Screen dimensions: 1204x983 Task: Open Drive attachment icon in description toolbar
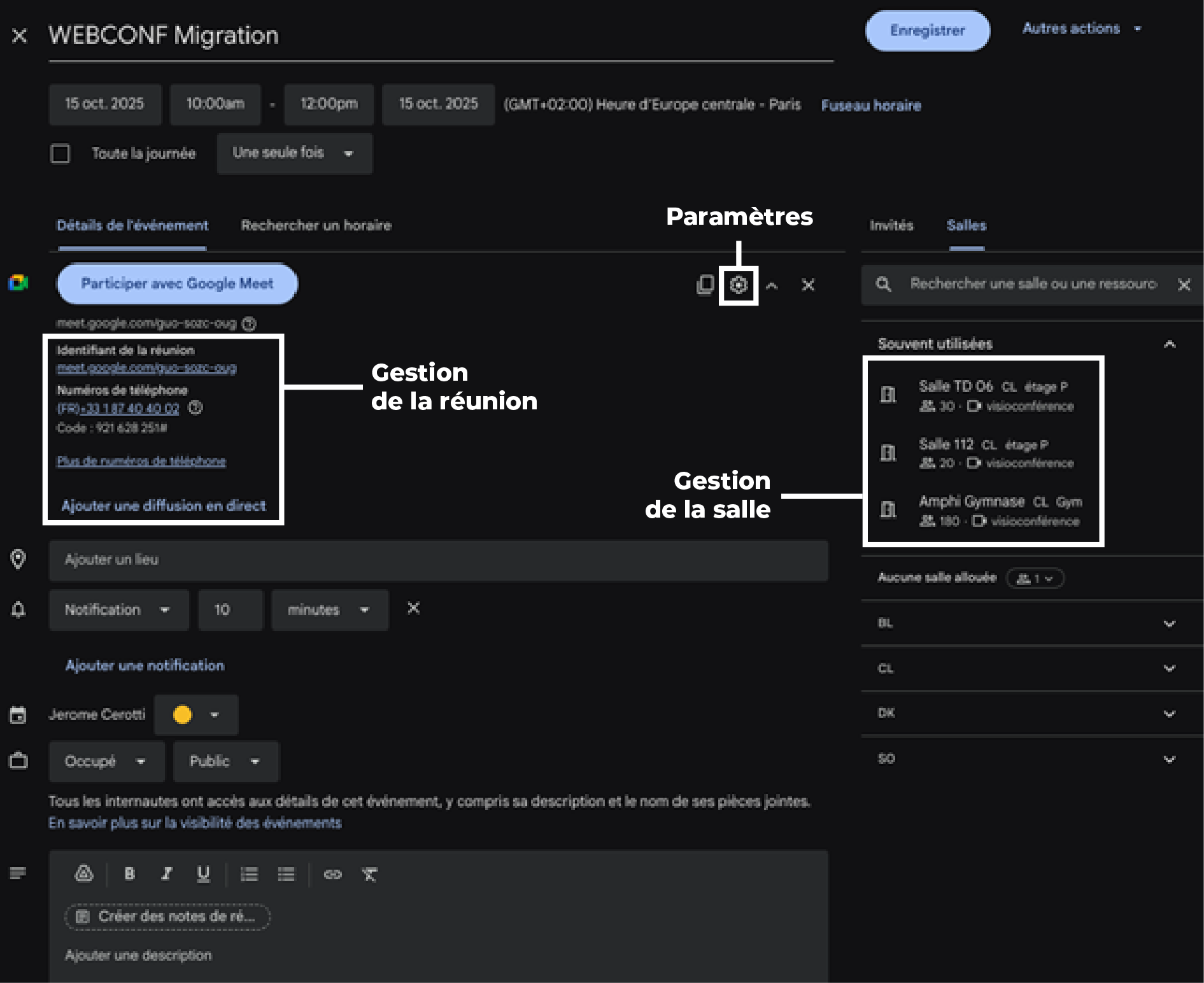pyautogui.click(x=84, y=873)
